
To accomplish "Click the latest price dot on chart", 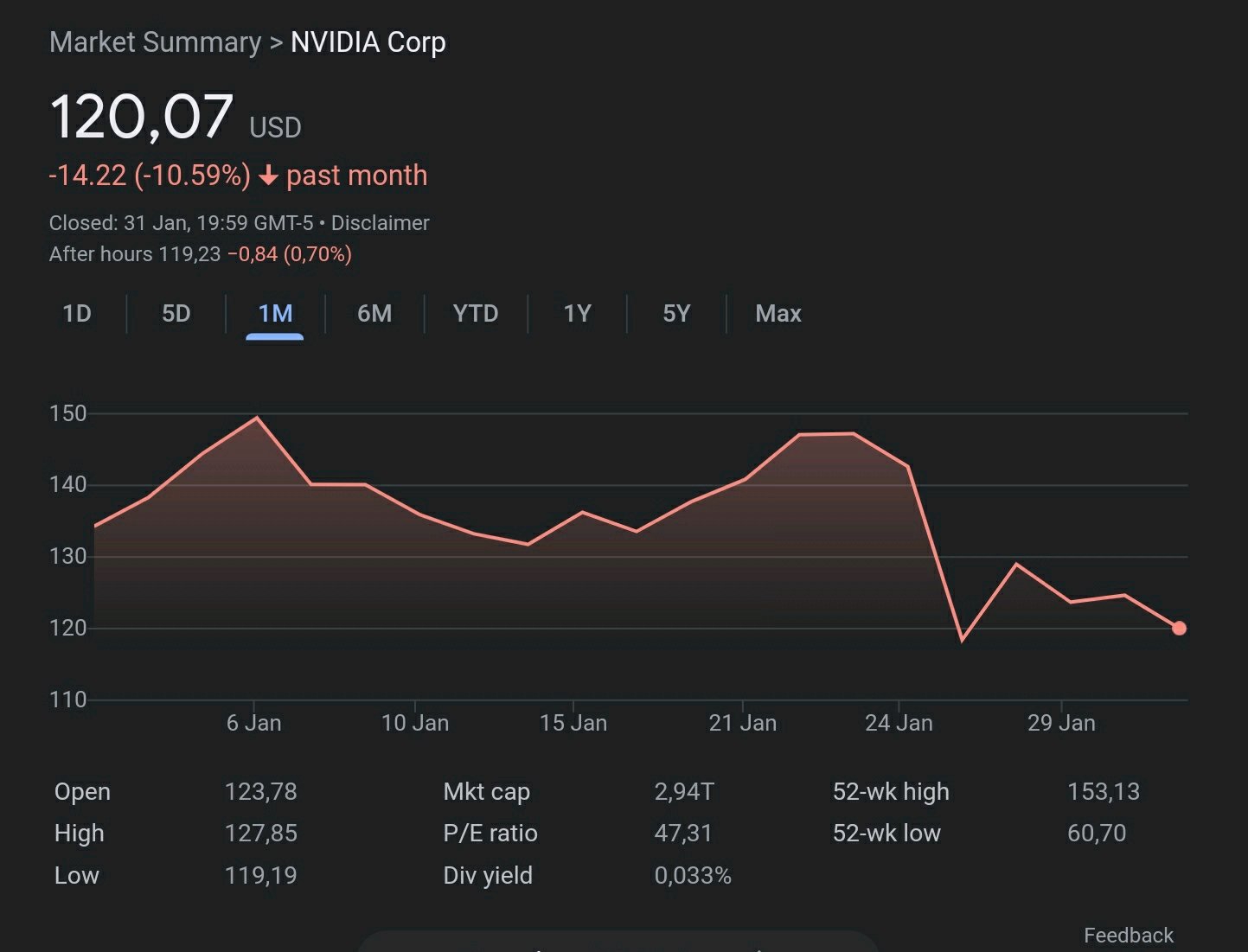I will pyautogui.click(x=1179, y=629).
